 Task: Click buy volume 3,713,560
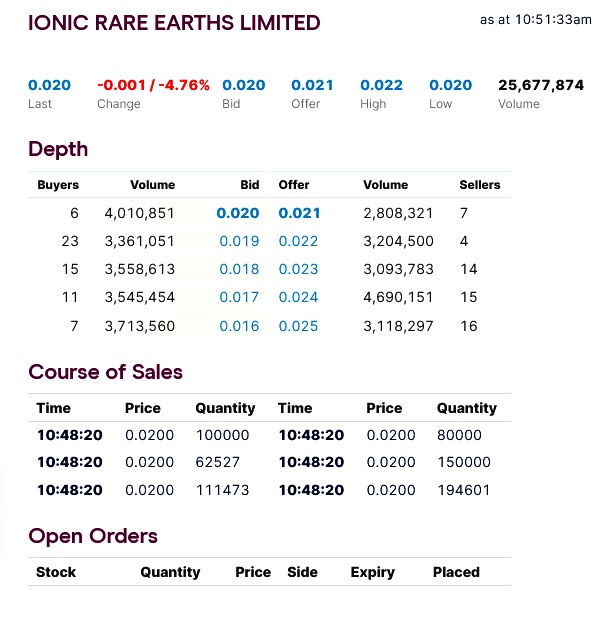[x=140, y=327]
